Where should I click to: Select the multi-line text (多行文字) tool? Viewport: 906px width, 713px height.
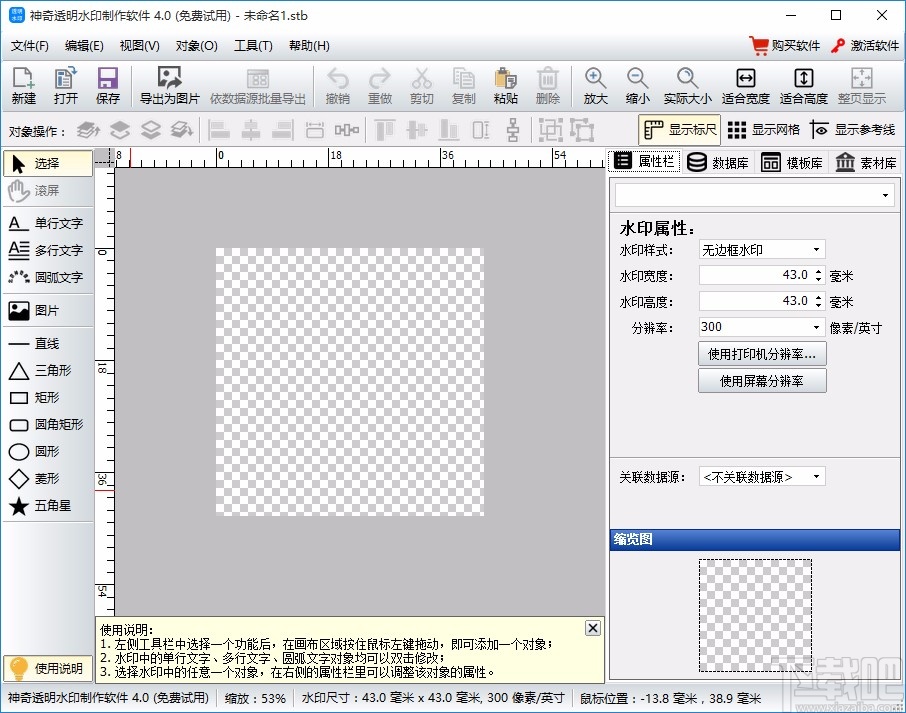coord(47,250)
